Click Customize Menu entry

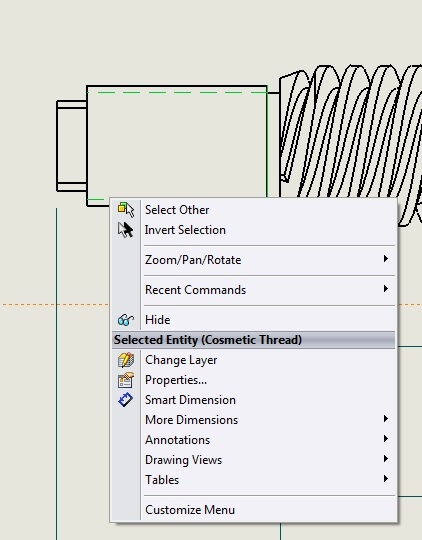253,510
